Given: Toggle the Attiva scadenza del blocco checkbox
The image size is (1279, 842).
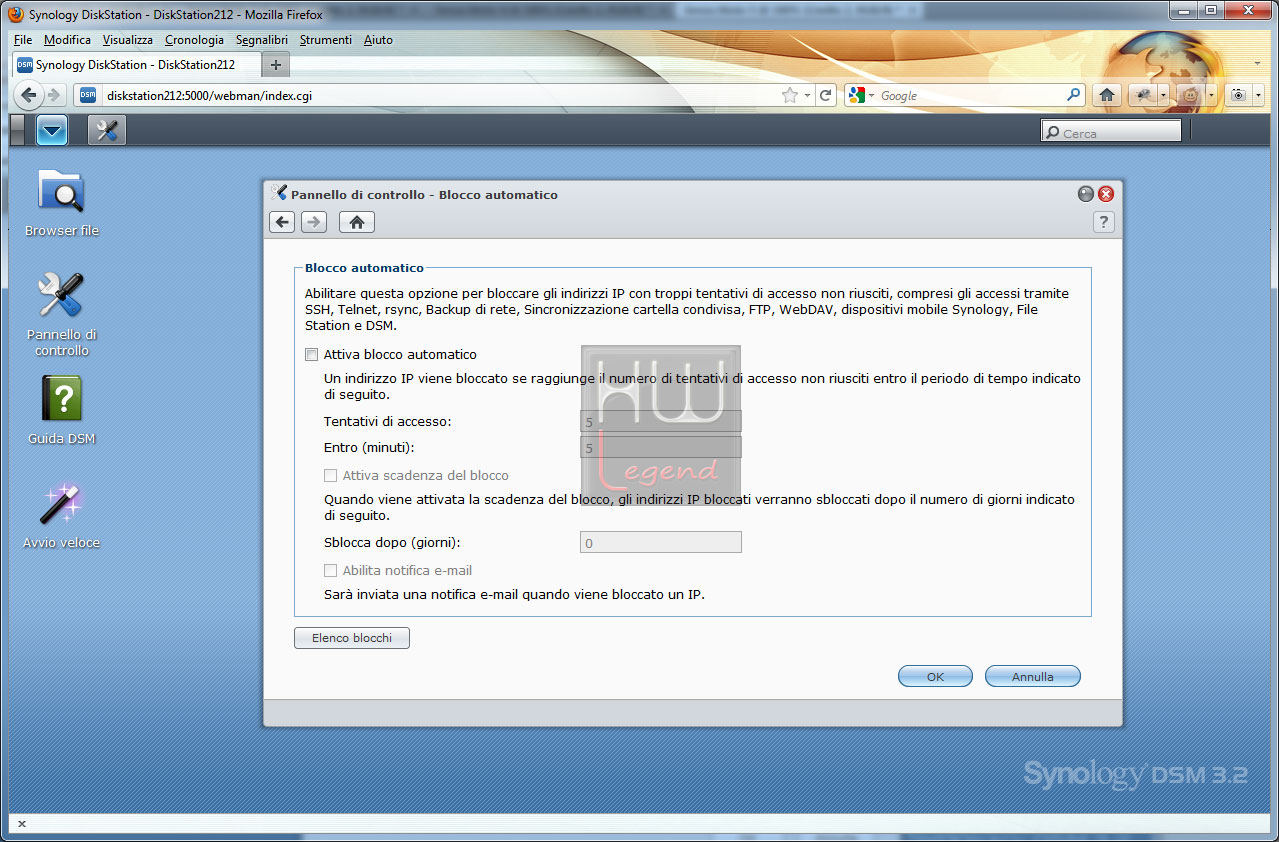Looking at the screenshot, I should point(331,476).
